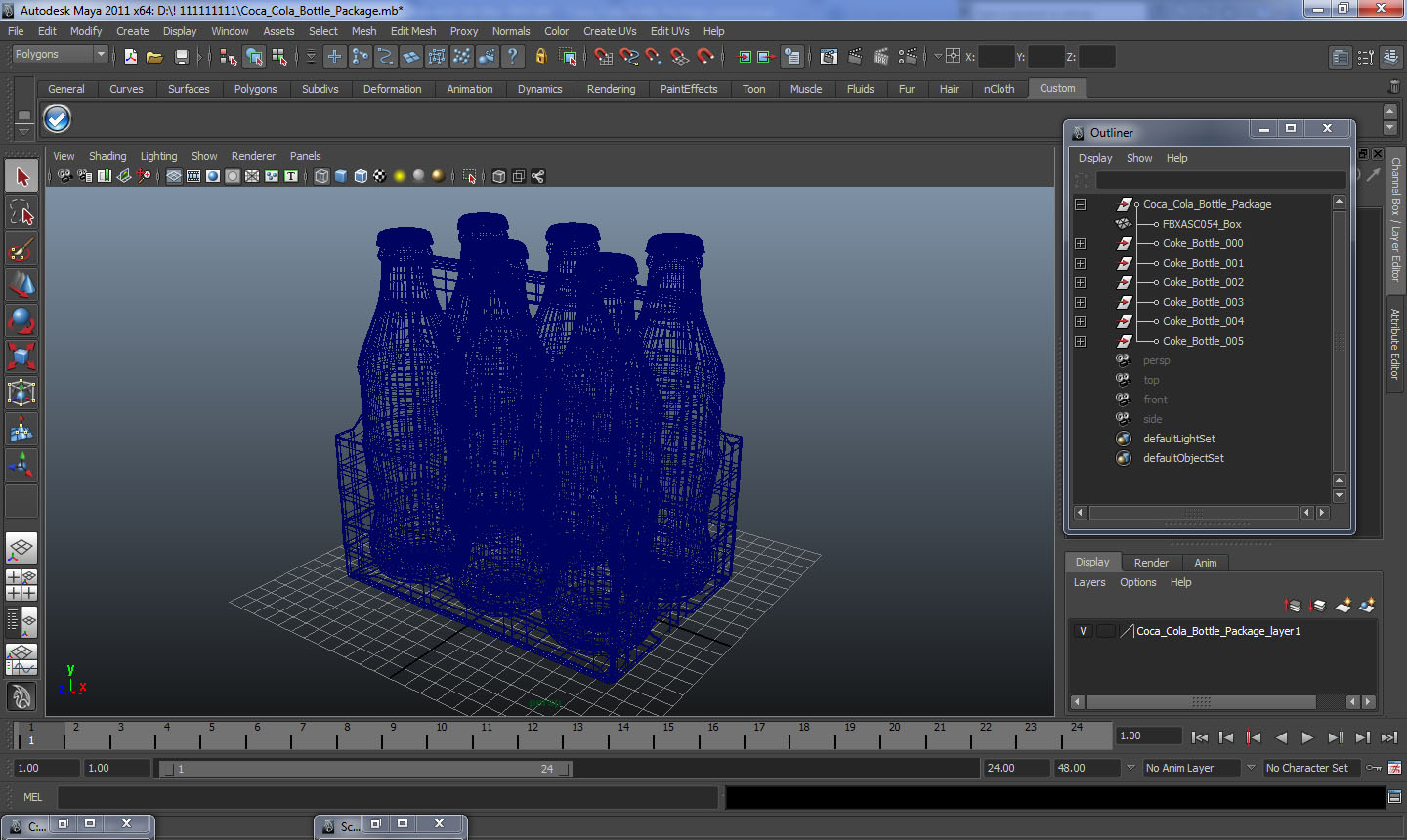Go to end of playback range
This screenshot has height=840, width=1407.
coord(1389,737)
